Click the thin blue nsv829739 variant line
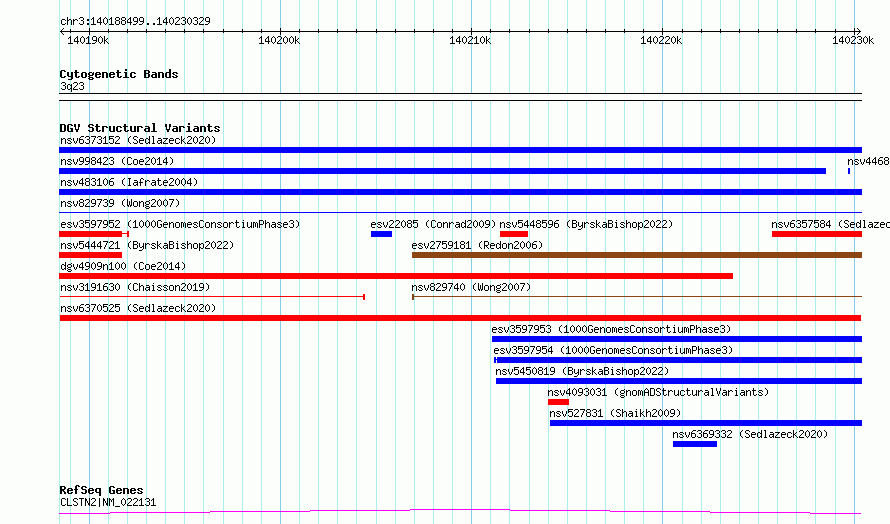Viewport: 890px width, 524px height. click(460, 213)
